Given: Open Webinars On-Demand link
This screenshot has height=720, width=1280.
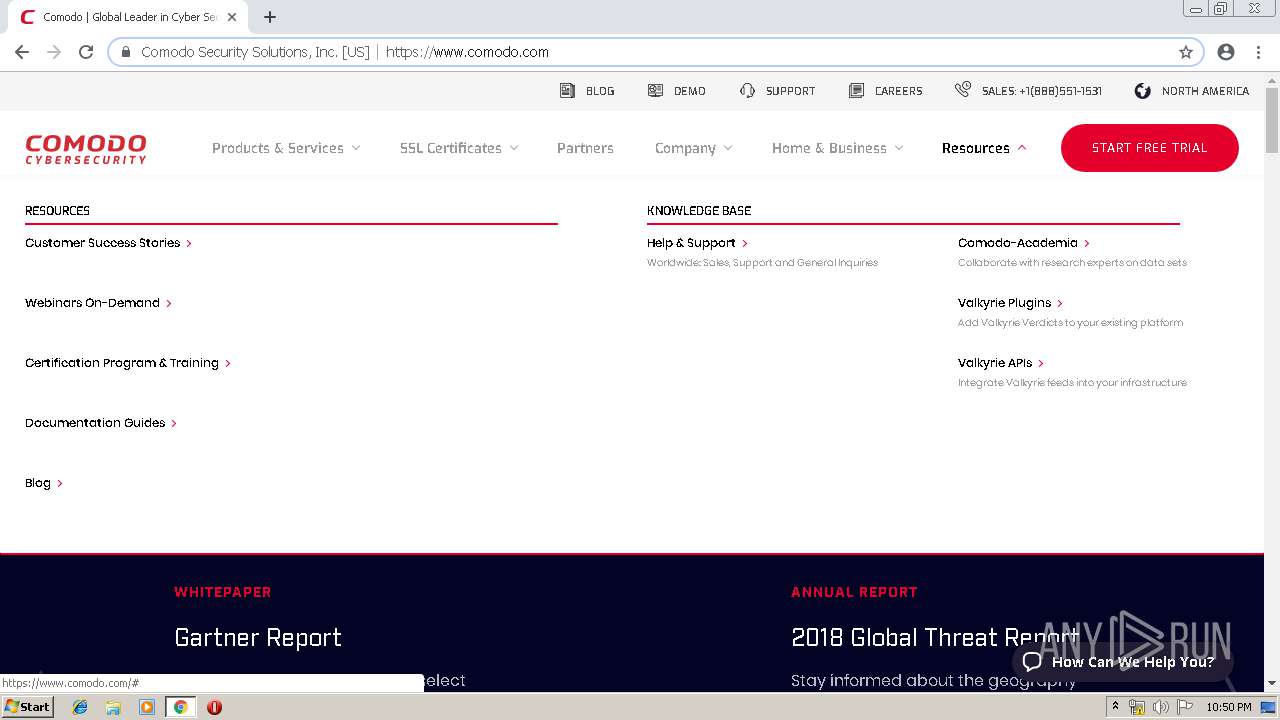Looking at the screenshot, I should click(x=98, y=303).
